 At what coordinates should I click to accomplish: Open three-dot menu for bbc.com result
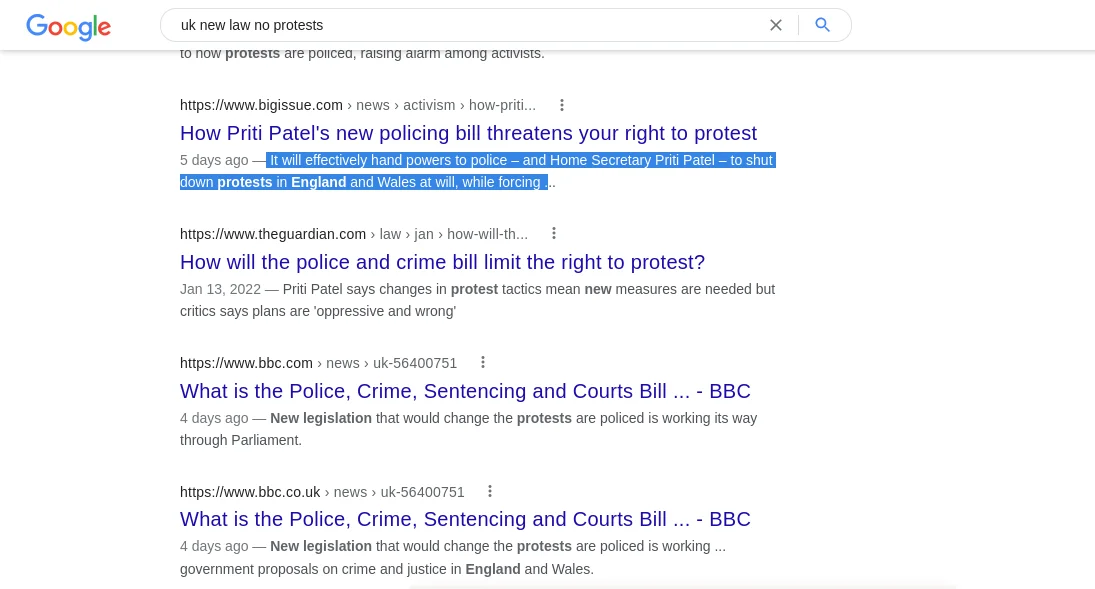[x=483, y=363]
